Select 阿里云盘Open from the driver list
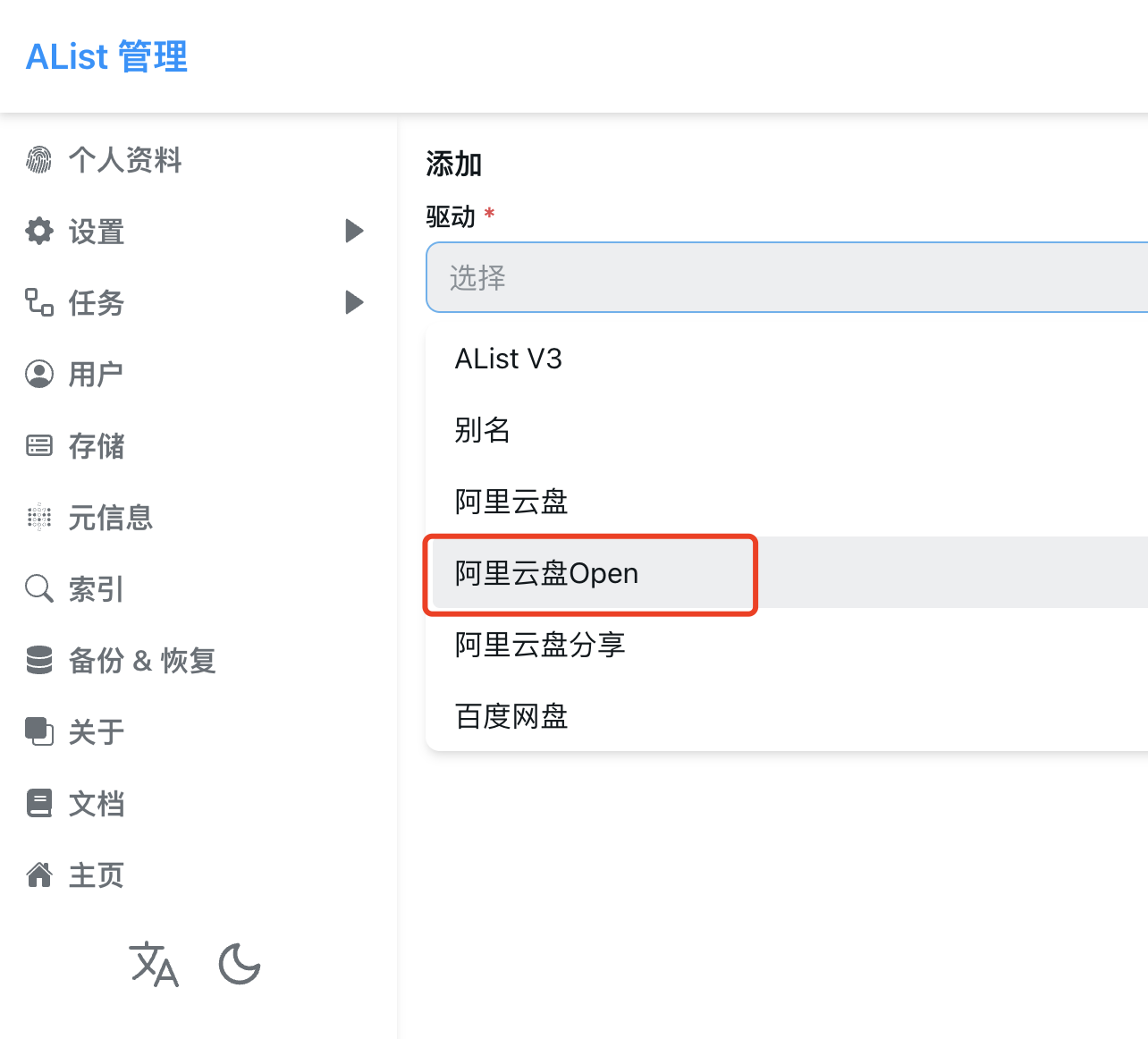The image size is (1148, 1039). click(544, 573)
